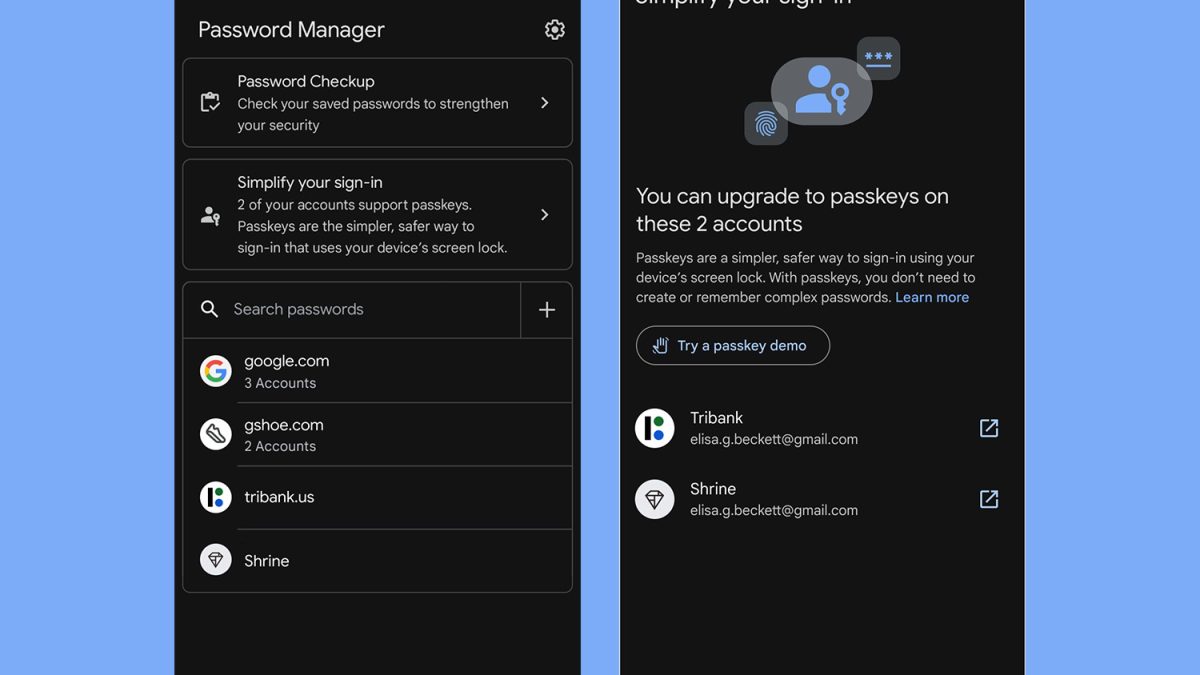This screenshot has width=1200, height=675.
Task: Expand Password Checkup chevron arrow
Action: point(544,103)
